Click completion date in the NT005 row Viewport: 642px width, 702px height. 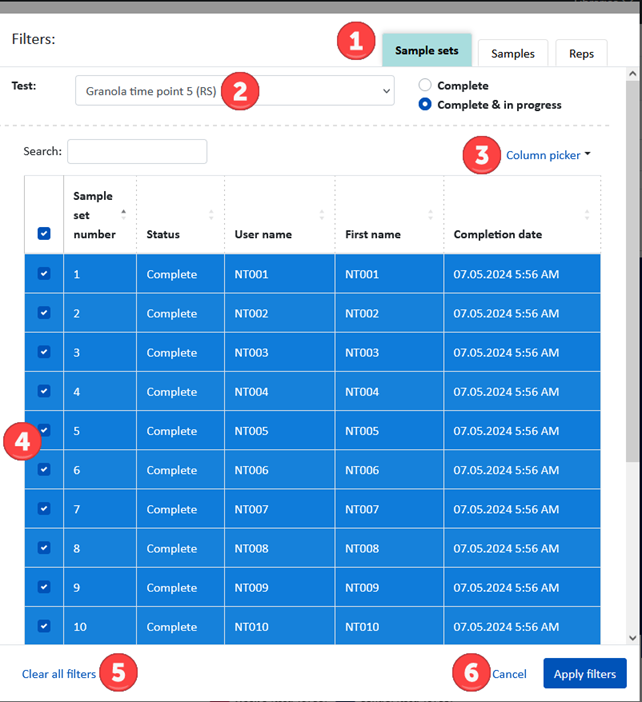(x=522, y=431)
